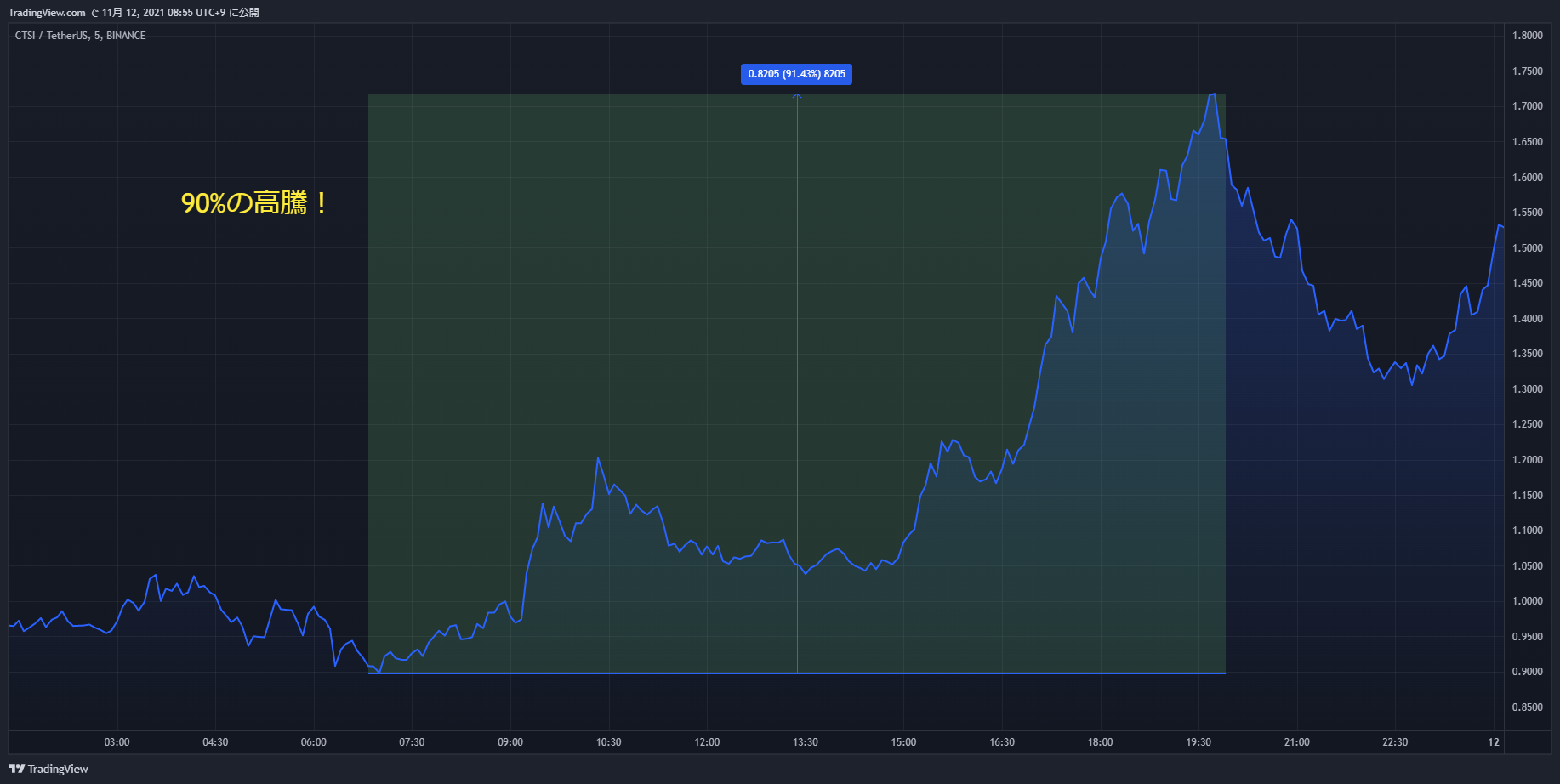1560x784 pixels.
Task: Click the 07:30 time axis label
Action: coord(412,742)
